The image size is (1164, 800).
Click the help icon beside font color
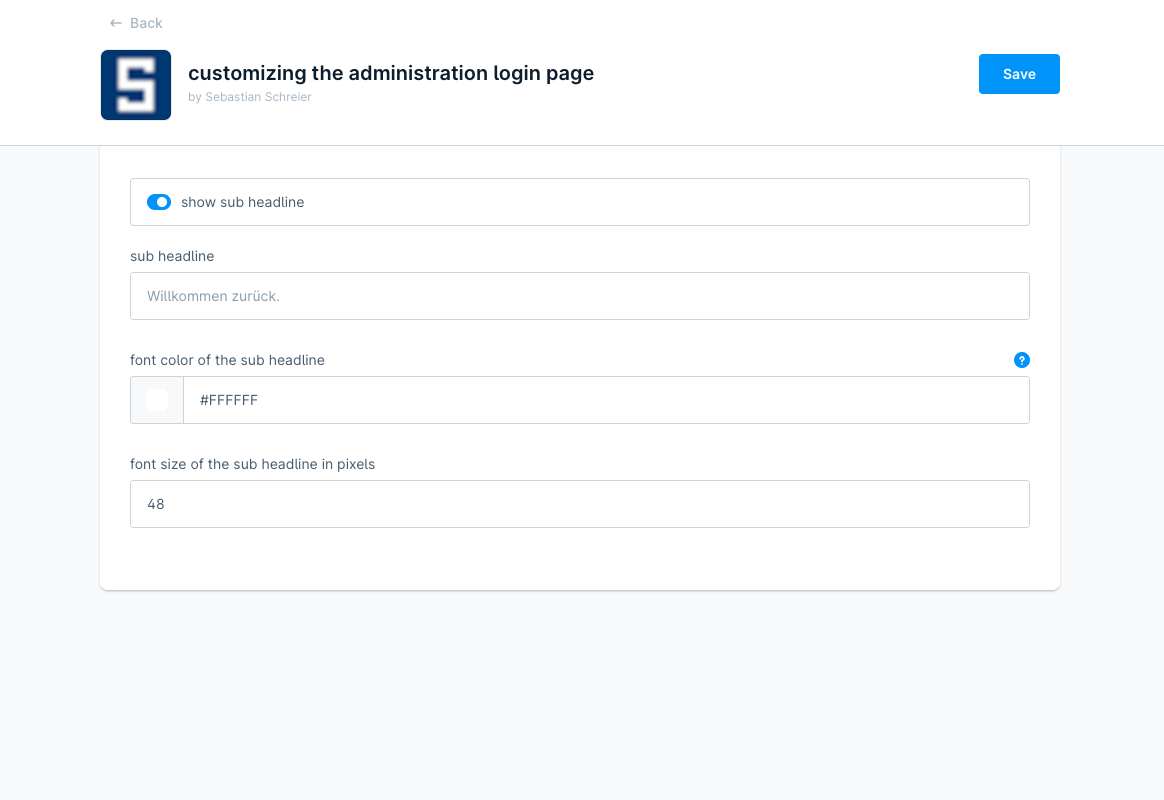(1021, 360)
